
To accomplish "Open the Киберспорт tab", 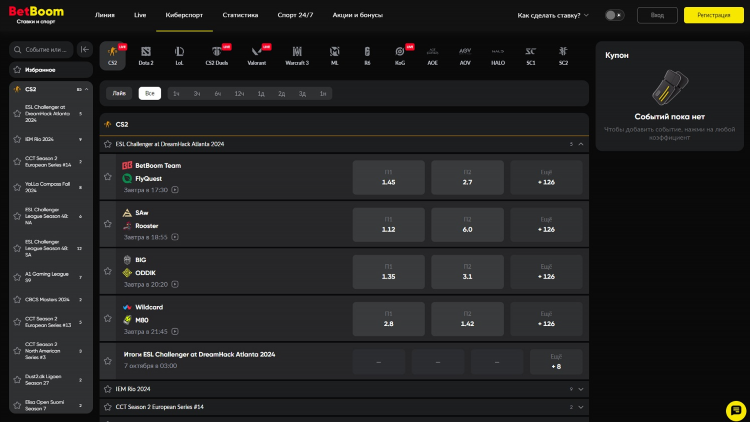I will point(184,15).
